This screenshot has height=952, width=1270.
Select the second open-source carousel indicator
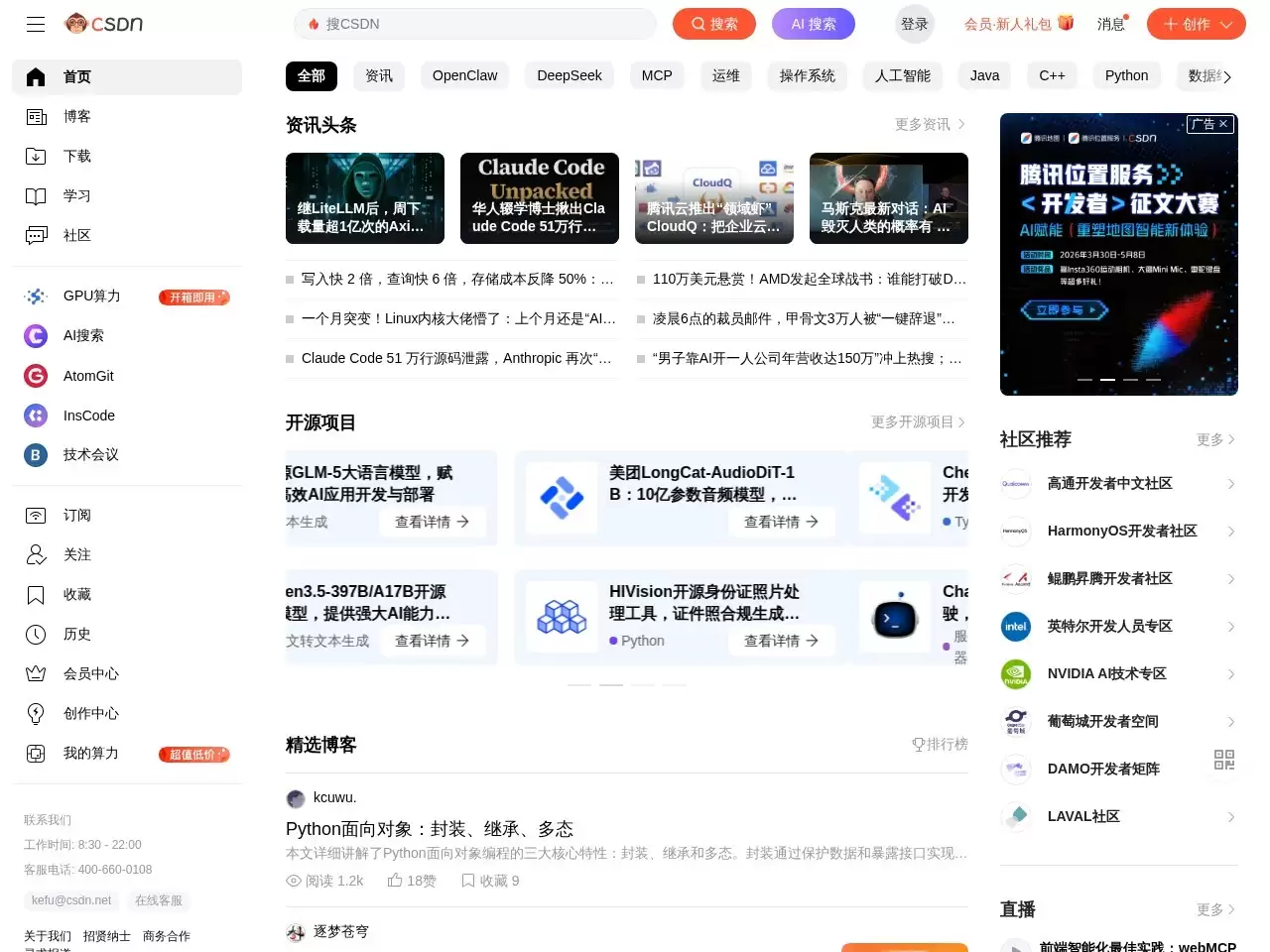(611, 684)
